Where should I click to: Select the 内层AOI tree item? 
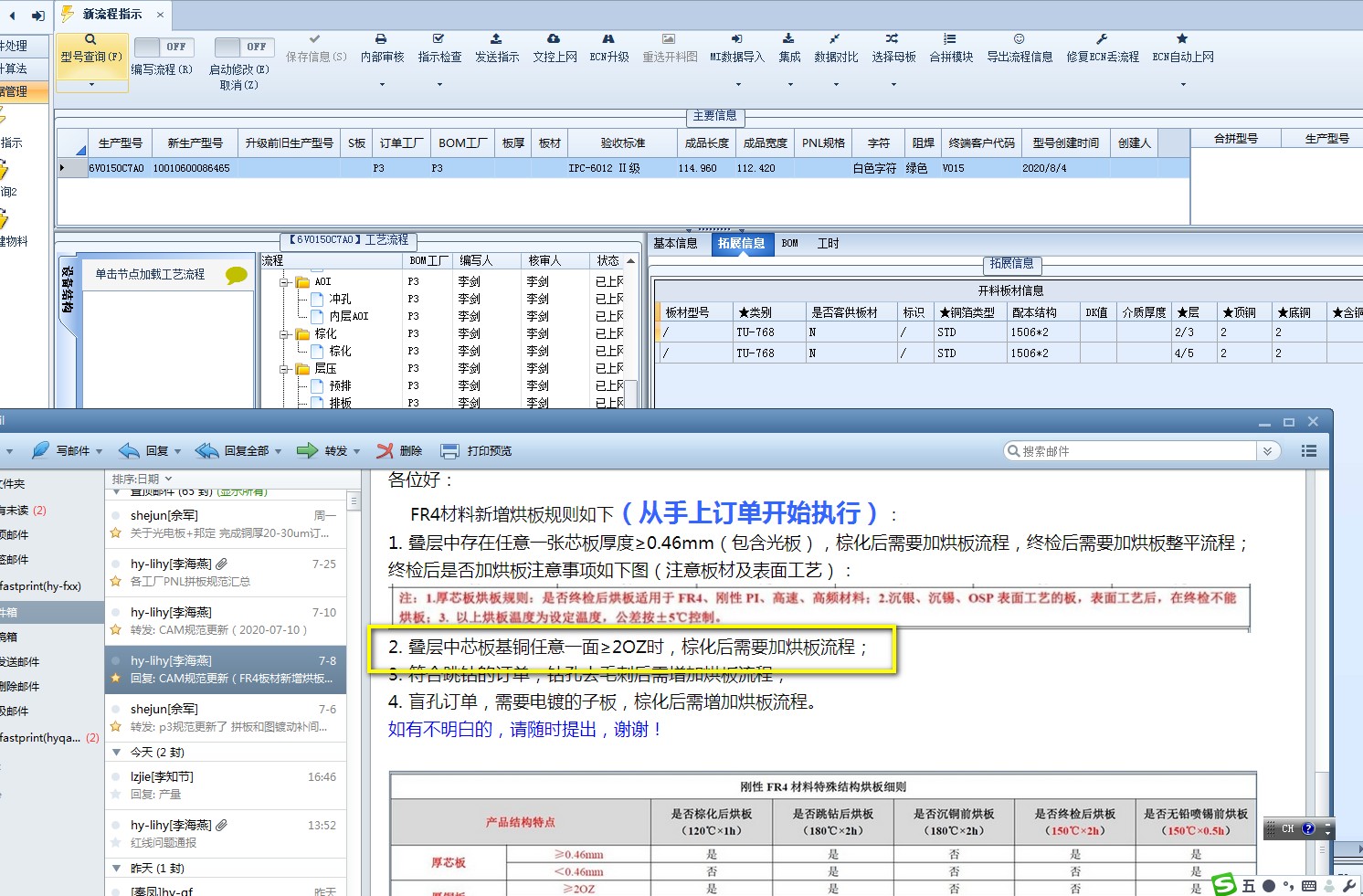(348, 316)
